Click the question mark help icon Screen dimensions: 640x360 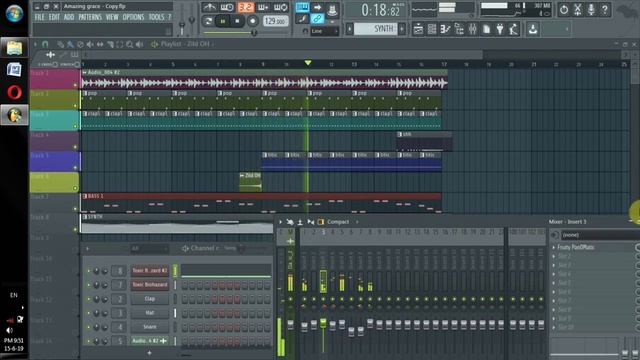pos(605,9)
